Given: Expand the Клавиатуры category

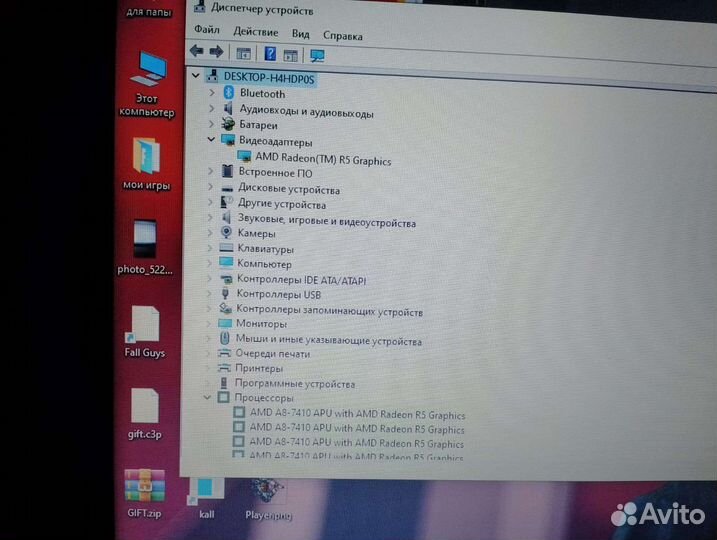Looking at the screenshot, I should [209, 248].
